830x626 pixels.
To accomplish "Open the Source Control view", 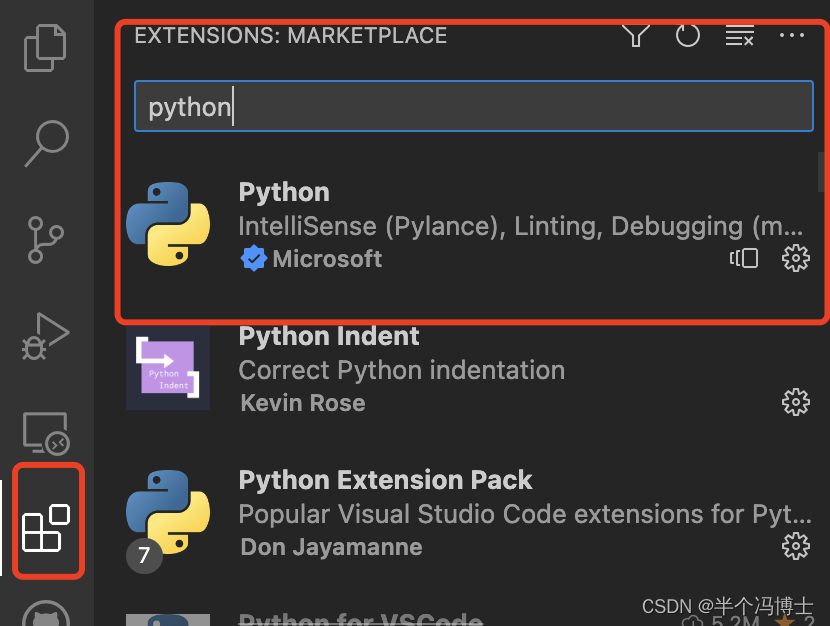I will pyautogui.click(x=46, y=240).
